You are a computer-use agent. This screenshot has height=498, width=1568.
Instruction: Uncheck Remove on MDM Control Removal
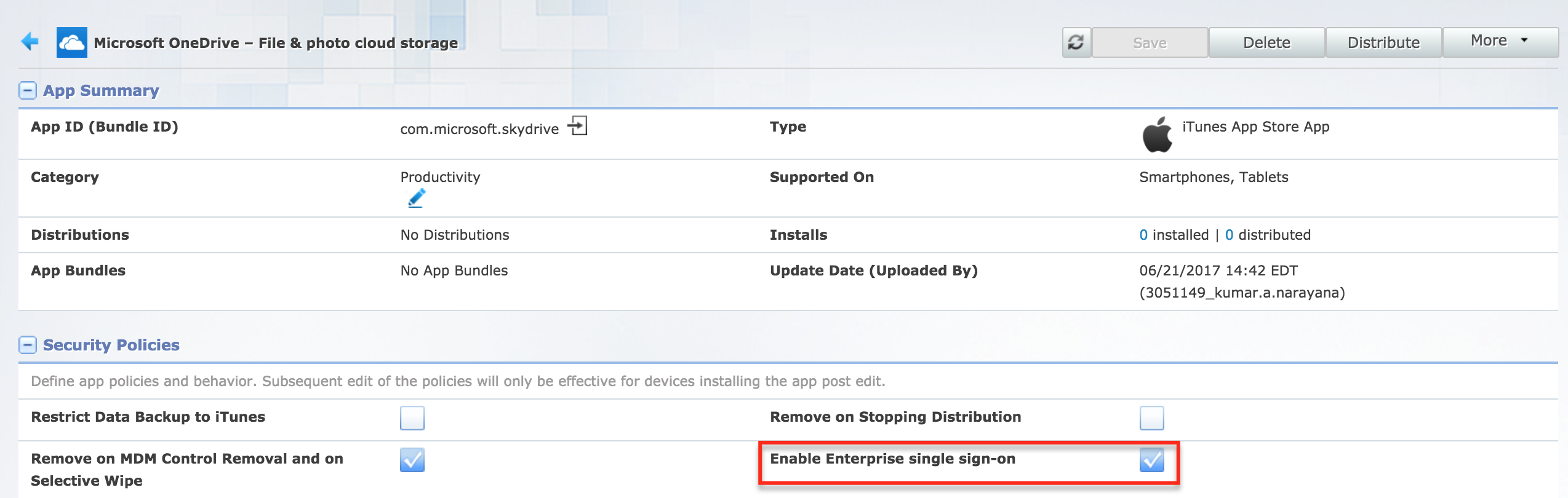(412, 460)
